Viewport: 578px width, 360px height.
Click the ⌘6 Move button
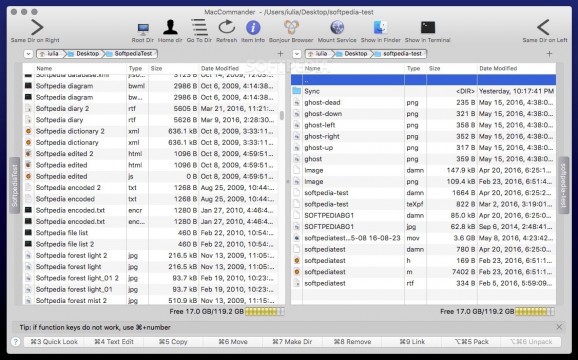point(233,342)
